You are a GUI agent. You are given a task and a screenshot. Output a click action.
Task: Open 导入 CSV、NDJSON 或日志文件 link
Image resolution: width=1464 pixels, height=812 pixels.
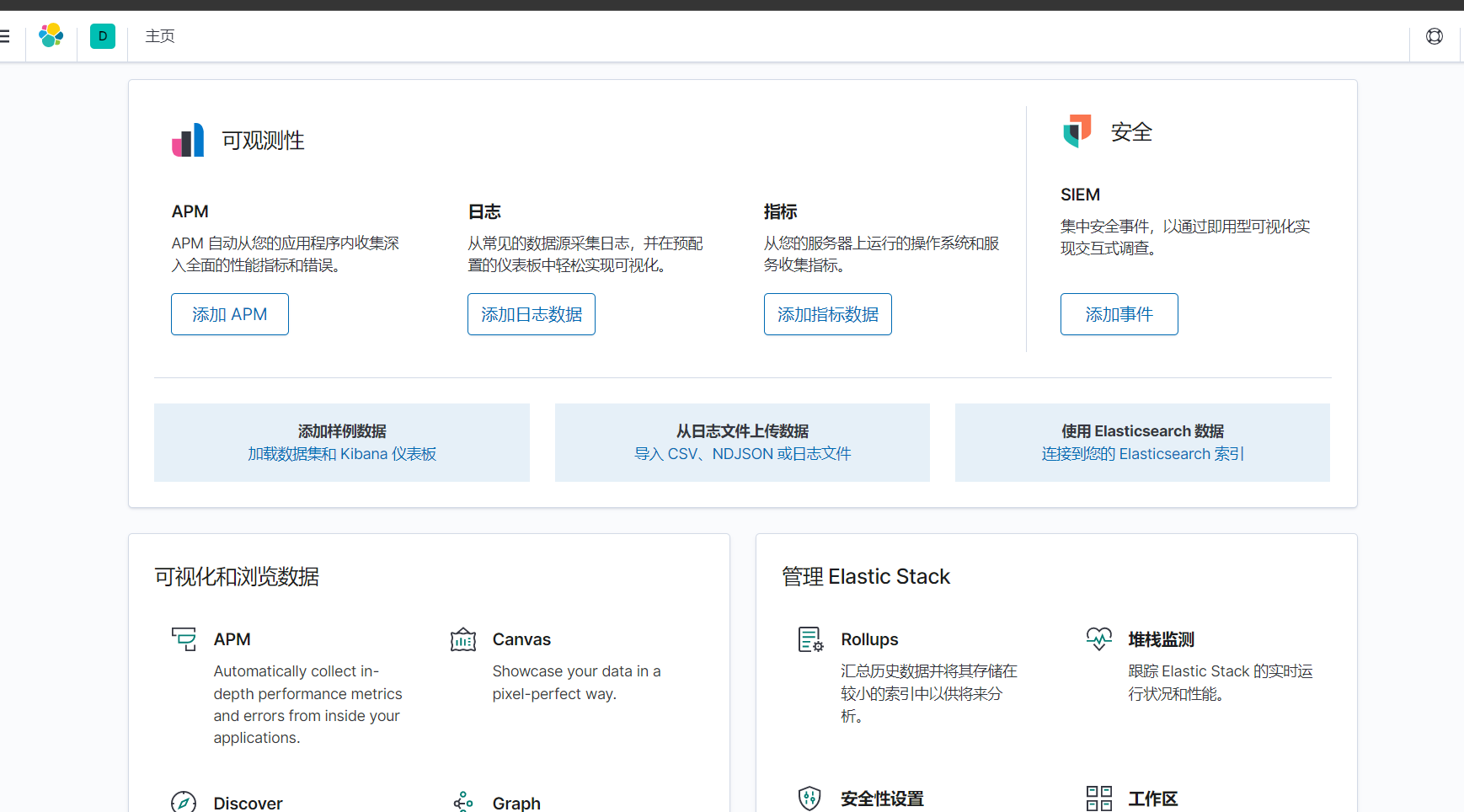coord(742,454)
